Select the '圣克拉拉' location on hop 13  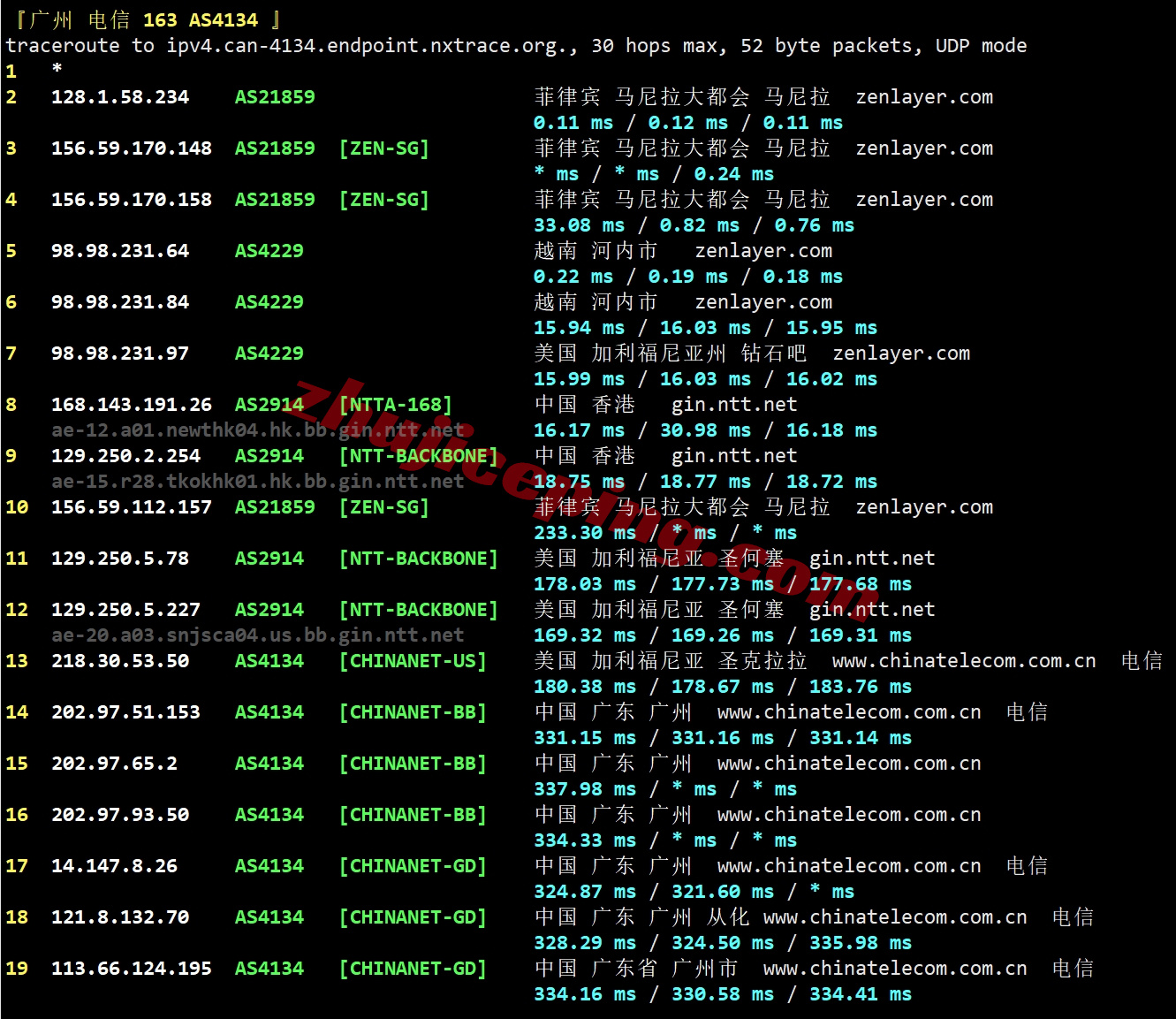pos(763,661)
